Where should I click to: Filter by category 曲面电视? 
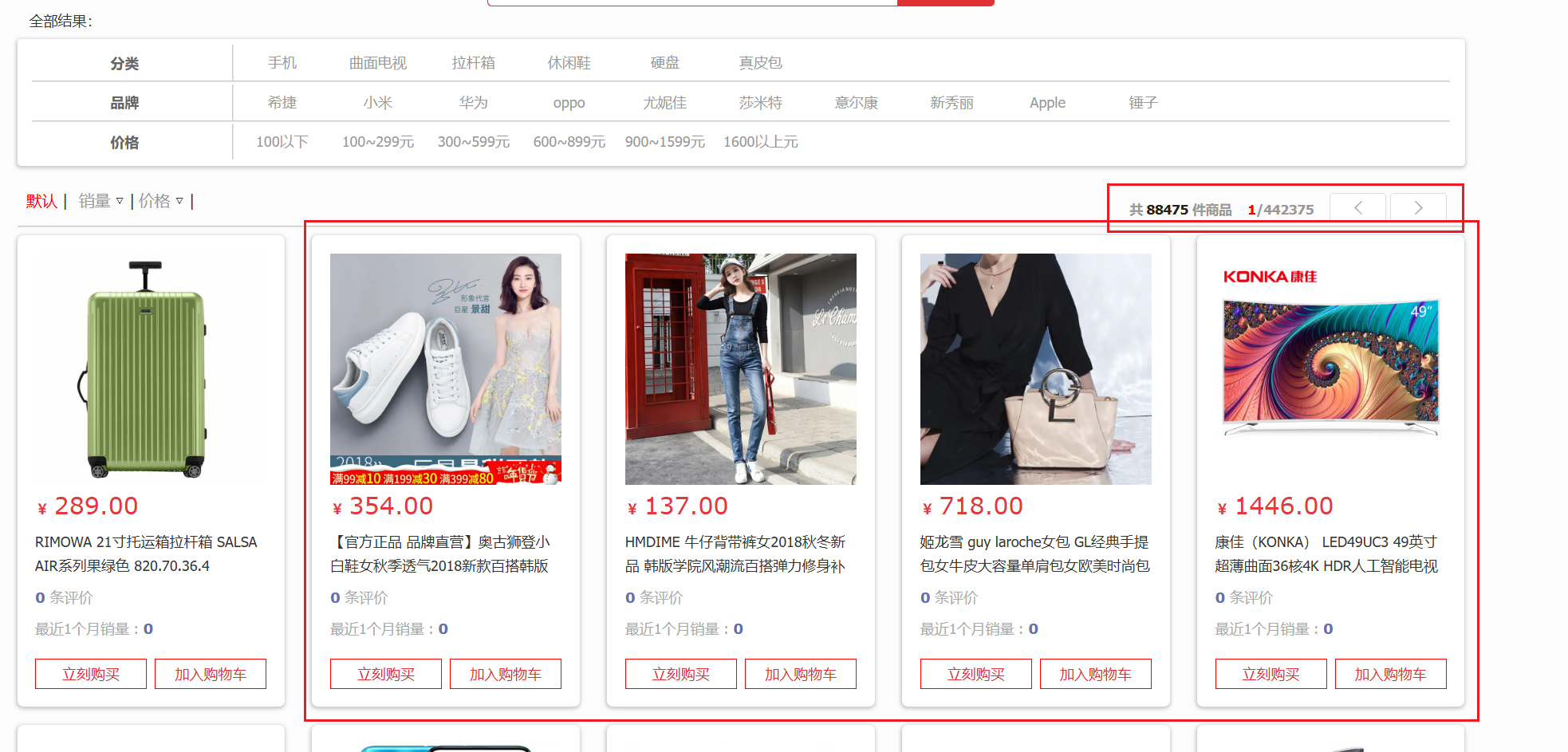378,63
